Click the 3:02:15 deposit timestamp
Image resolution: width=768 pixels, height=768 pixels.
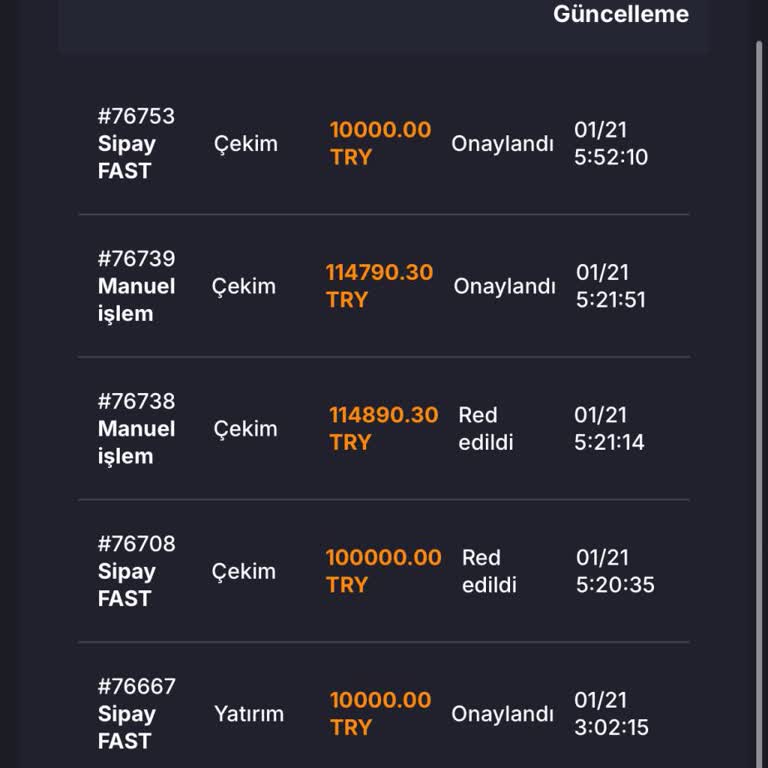point(611,728)
